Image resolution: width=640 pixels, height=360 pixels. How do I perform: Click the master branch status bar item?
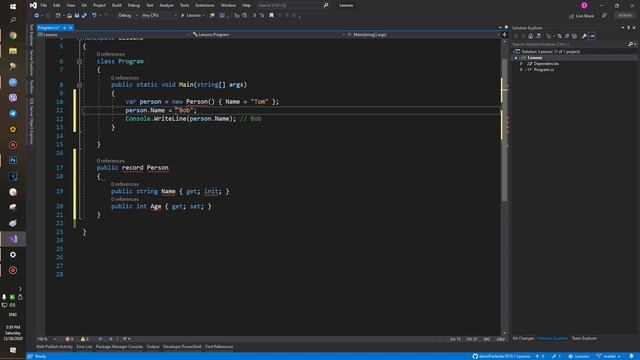609,356
